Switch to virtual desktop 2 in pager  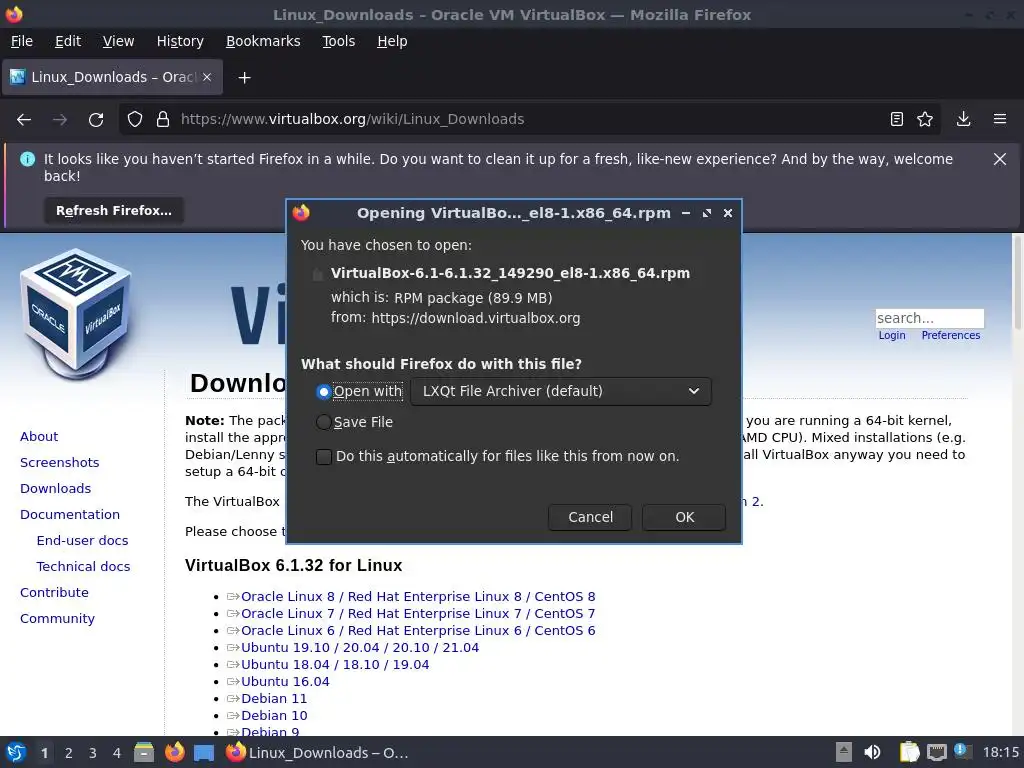click(x=69, y=753)
